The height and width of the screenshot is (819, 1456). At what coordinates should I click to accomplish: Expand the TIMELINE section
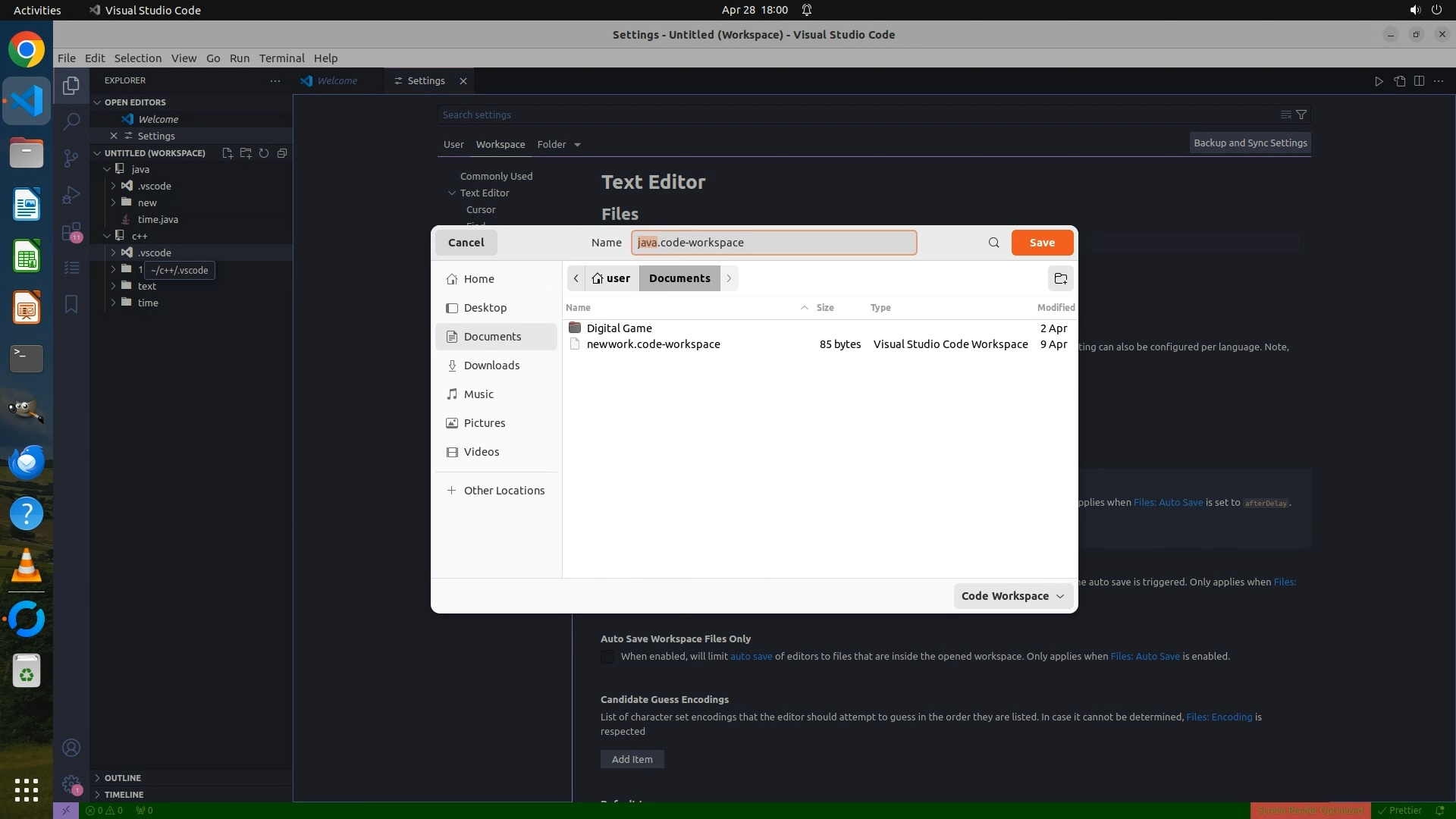pyautogui.click(x=124, y=795)
